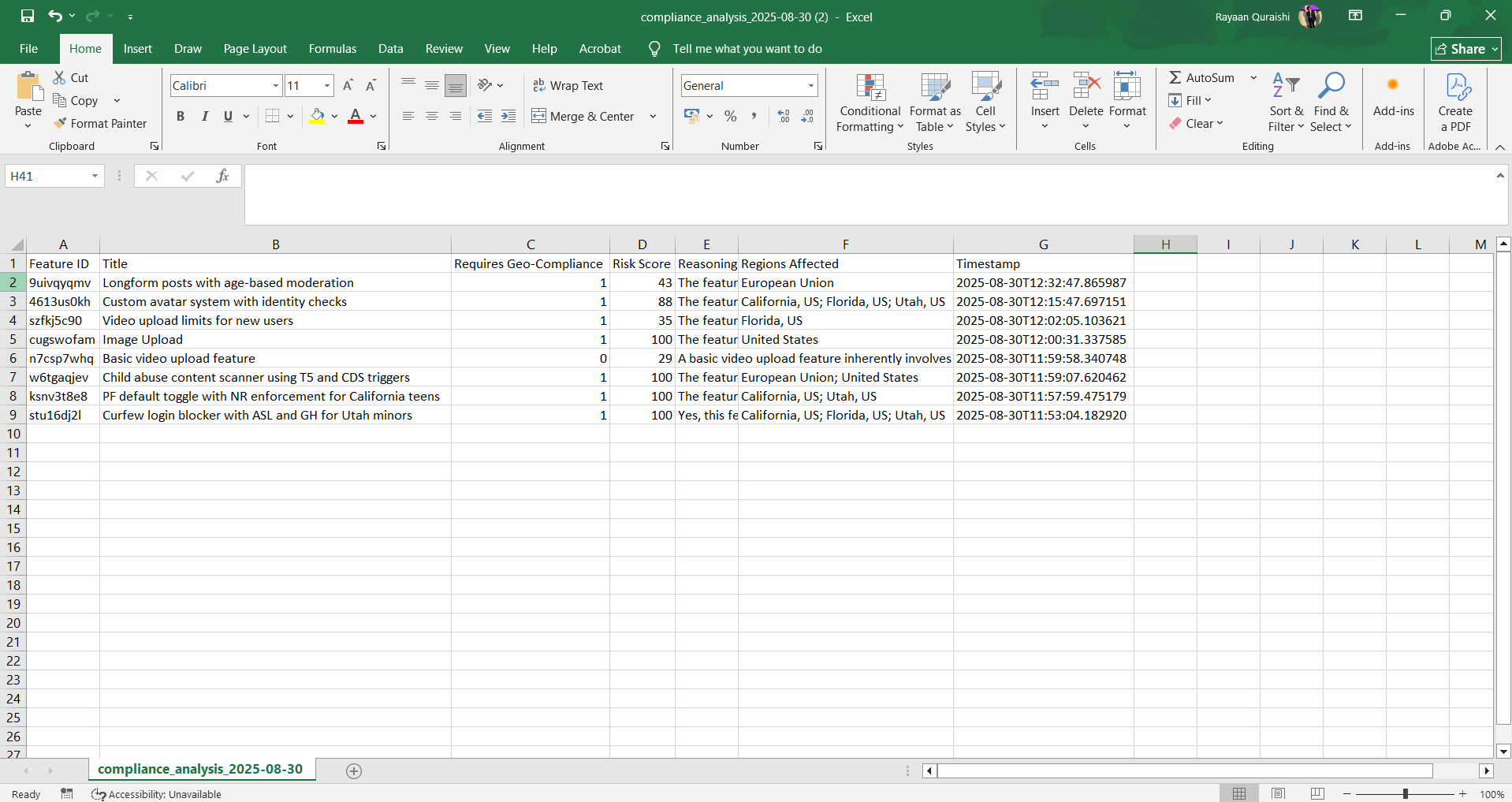The height and width of the screenshot is (802, 1512).
Task: Toggle Italic formatting
Action: [204, 116]
